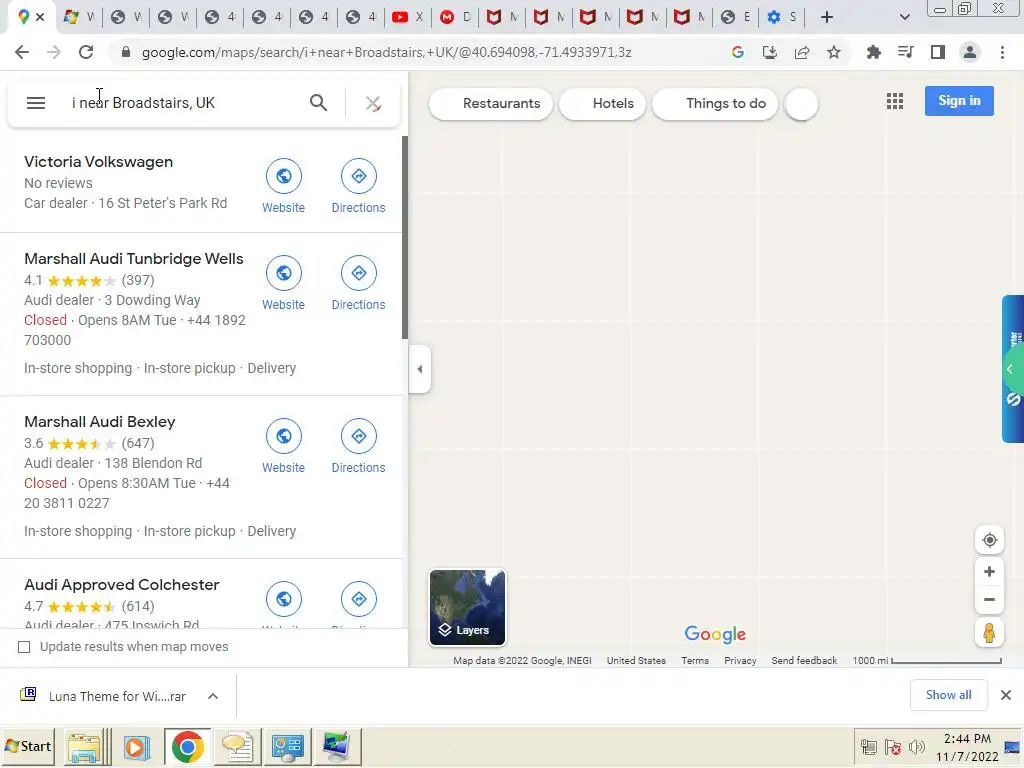
Task: Click the volume tray icon
Action: click(x=917, y=746)
